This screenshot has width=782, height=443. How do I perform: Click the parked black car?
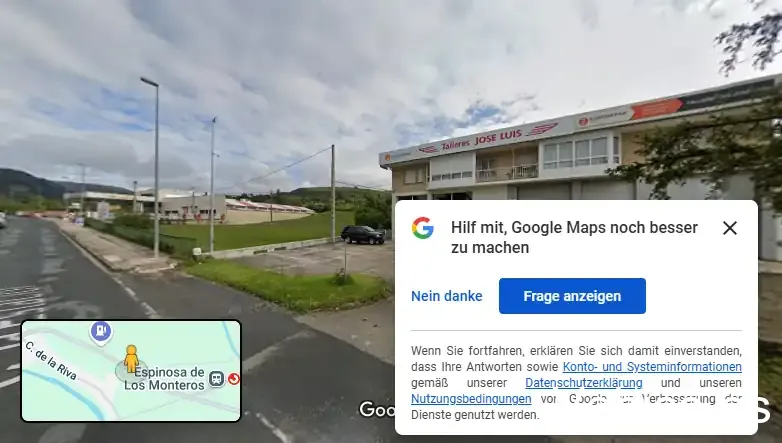[x=363, y=234]
